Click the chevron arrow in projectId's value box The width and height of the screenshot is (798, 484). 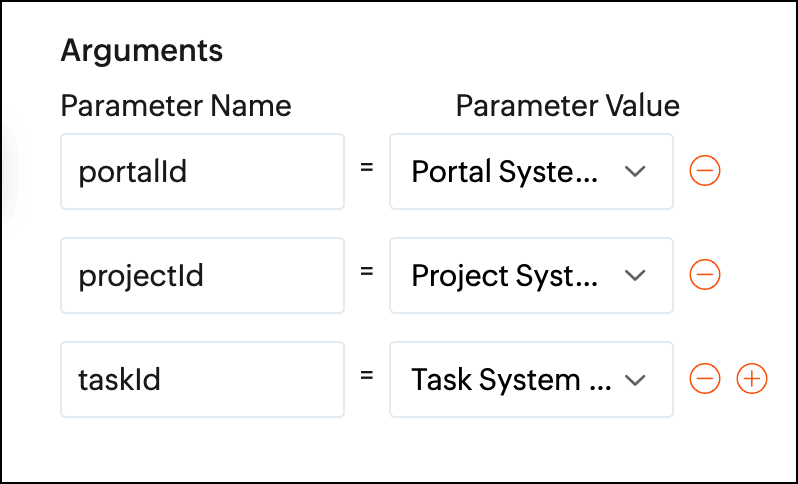(x=635, y=275)
